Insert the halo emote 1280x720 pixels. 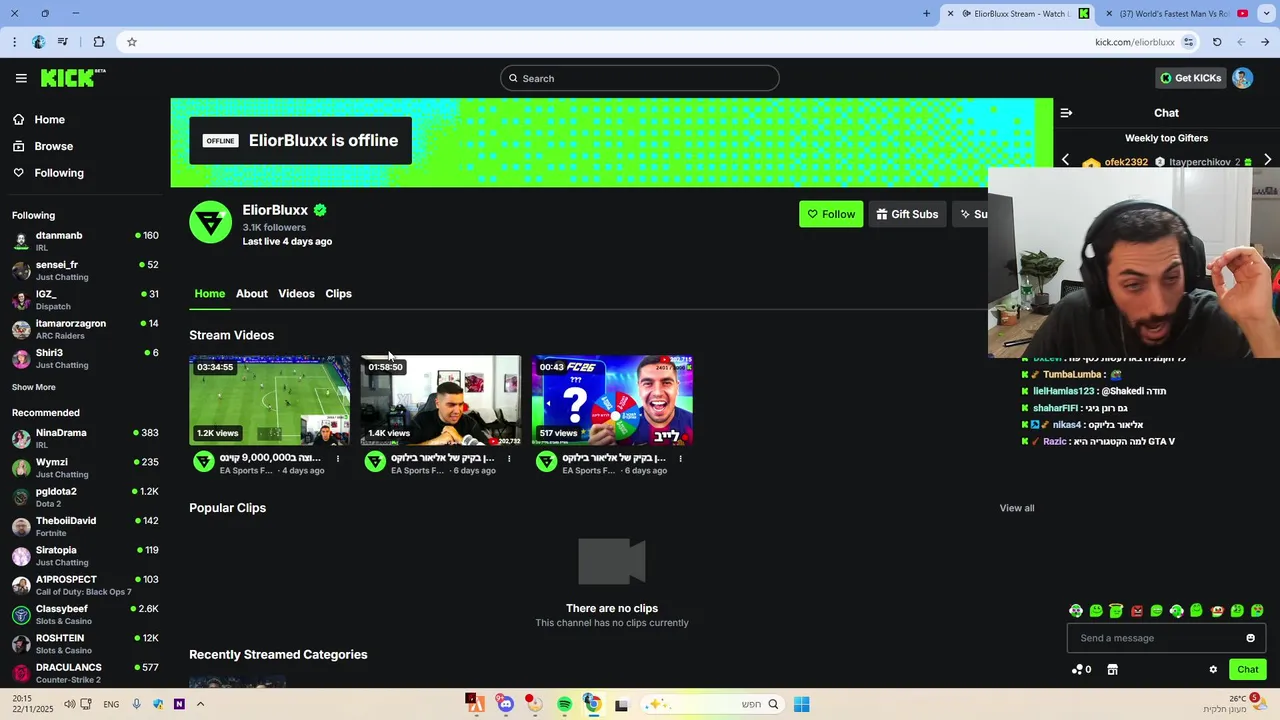click(x=1116, y=610)
